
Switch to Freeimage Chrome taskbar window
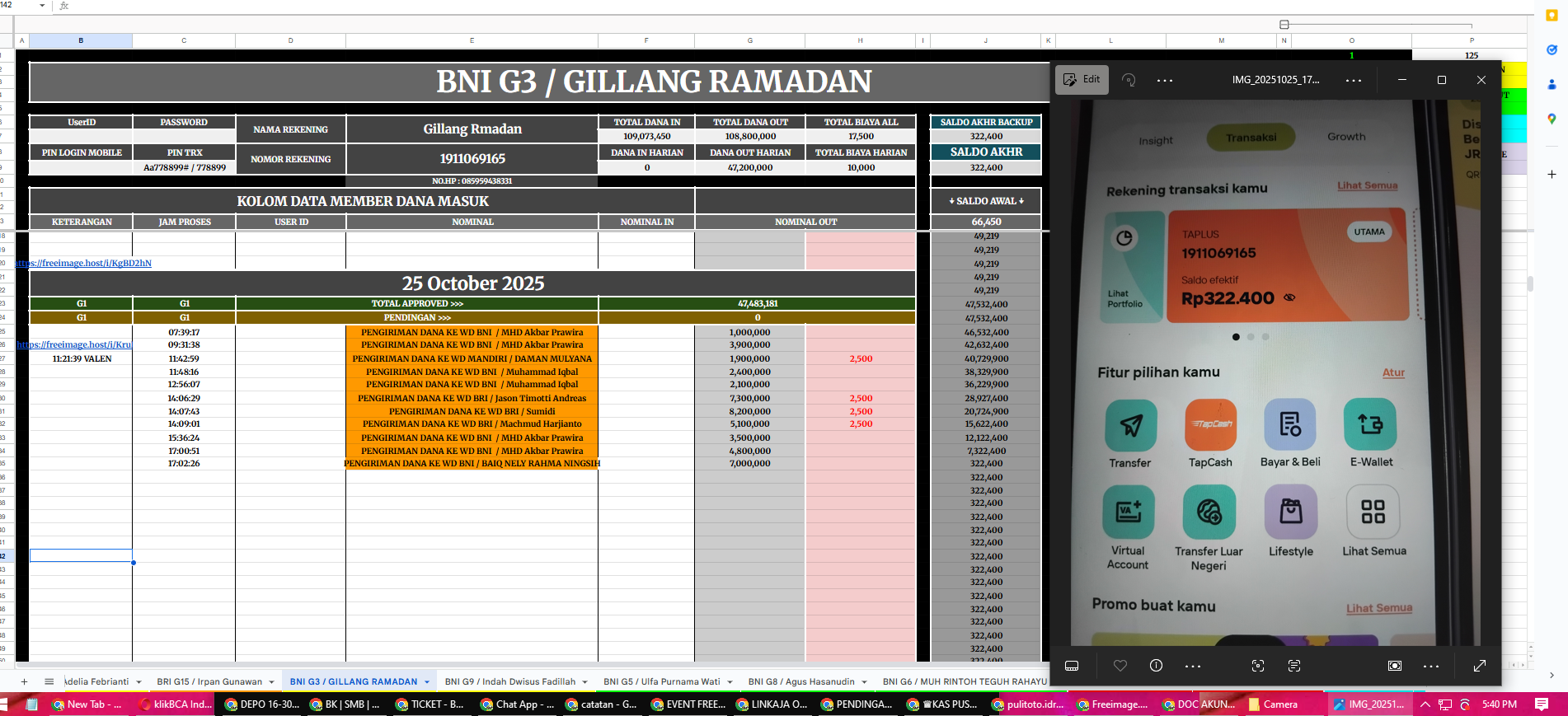pos(1111,704)
